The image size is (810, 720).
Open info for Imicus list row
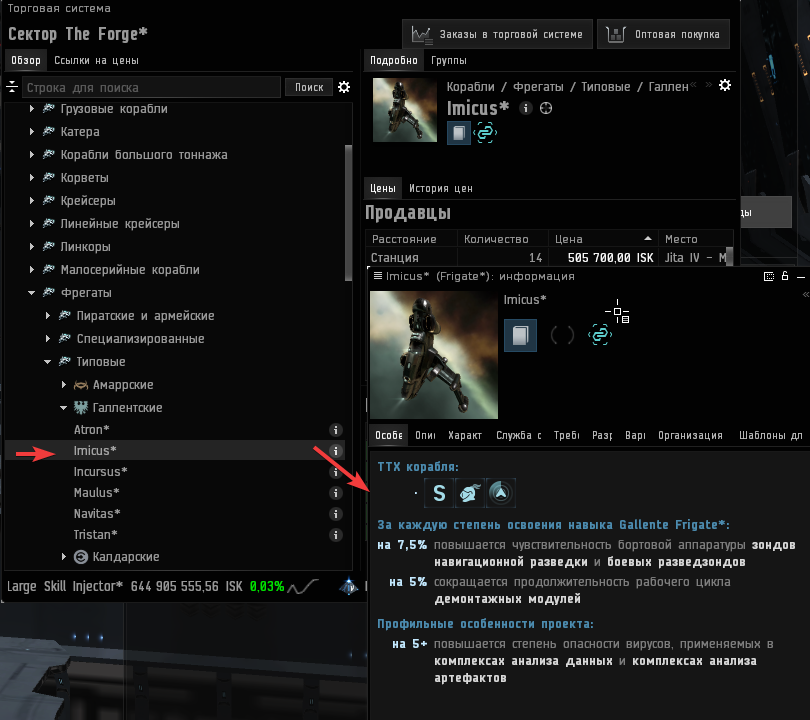[336, 451]
